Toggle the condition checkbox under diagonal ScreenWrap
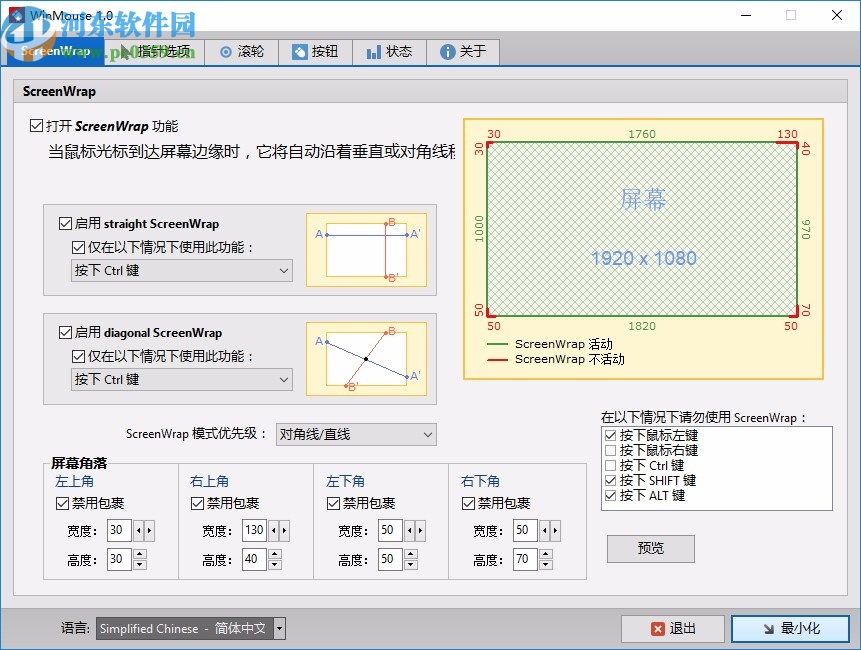861x650 pixels. (x=79, y=357)
